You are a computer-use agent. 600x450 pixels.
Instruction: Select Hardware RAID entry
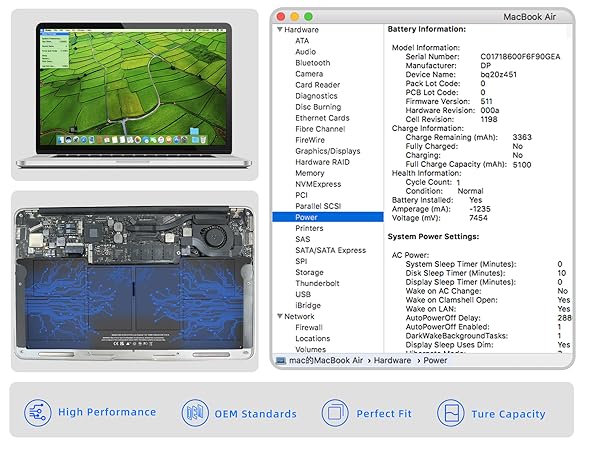coord(322,162)
